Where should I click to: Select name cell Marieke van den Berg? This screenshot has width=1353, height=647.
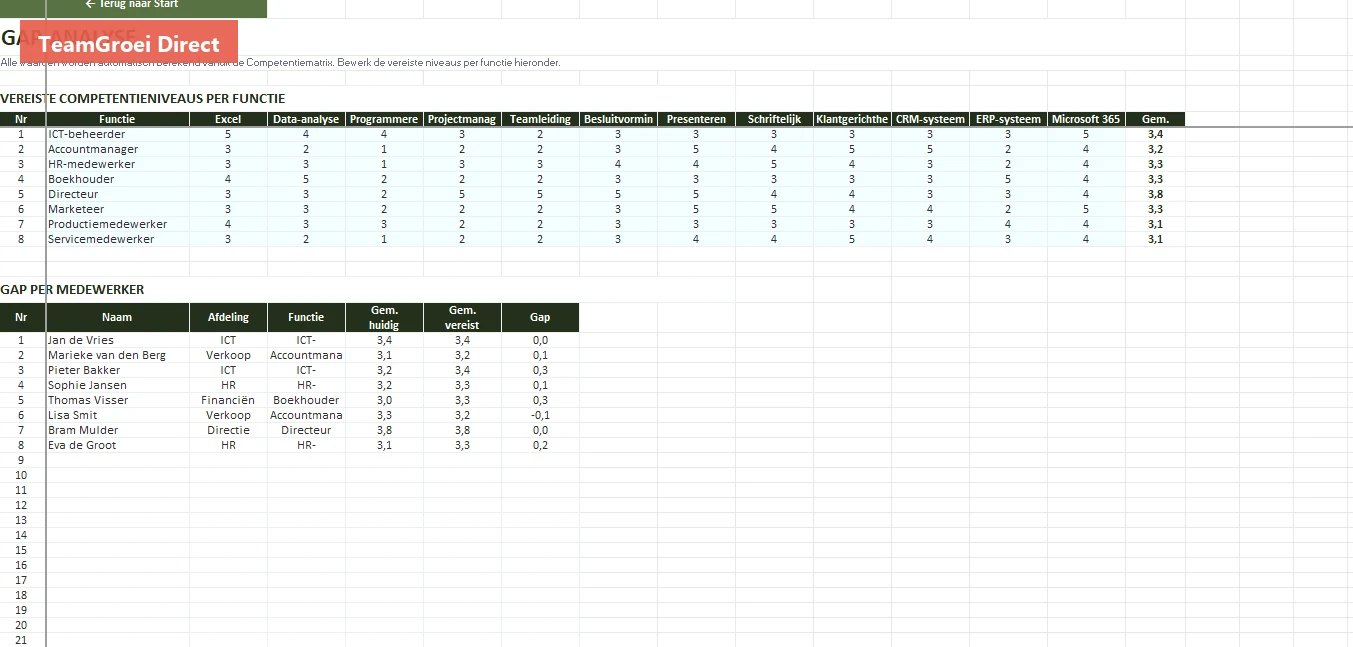[118, 355]
